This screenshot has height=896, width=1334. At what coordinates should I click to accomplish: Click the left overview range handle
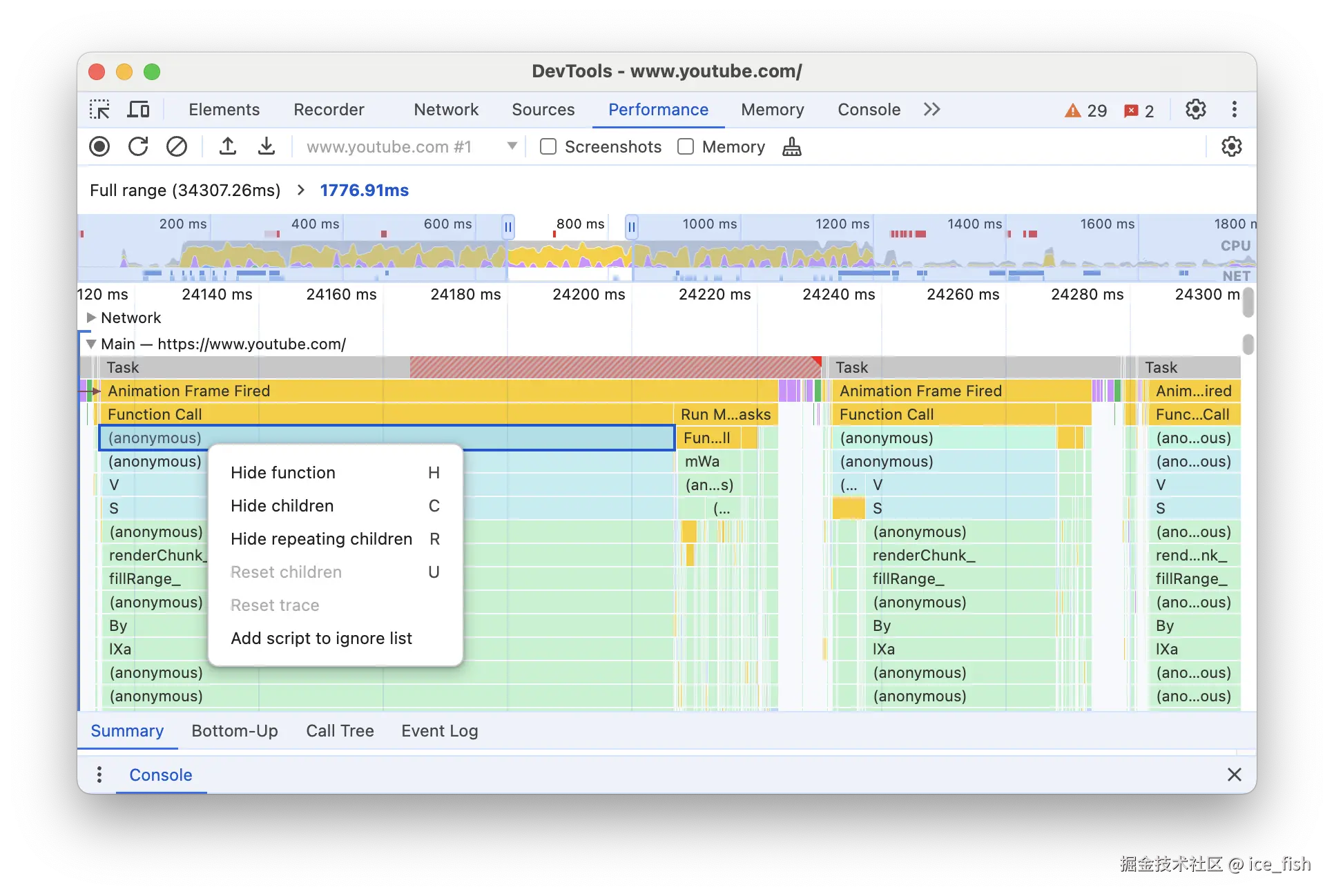508,226
